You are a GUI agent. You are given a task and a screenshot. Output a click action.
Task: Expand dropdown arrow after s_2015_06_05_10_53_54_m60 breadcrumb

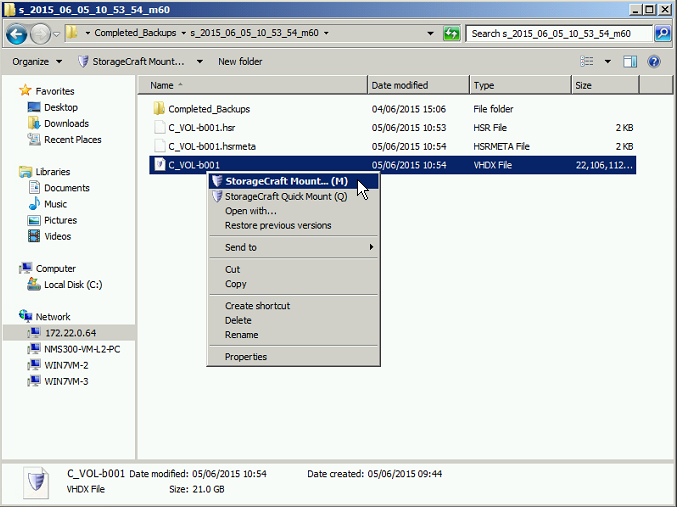point(326,33)
